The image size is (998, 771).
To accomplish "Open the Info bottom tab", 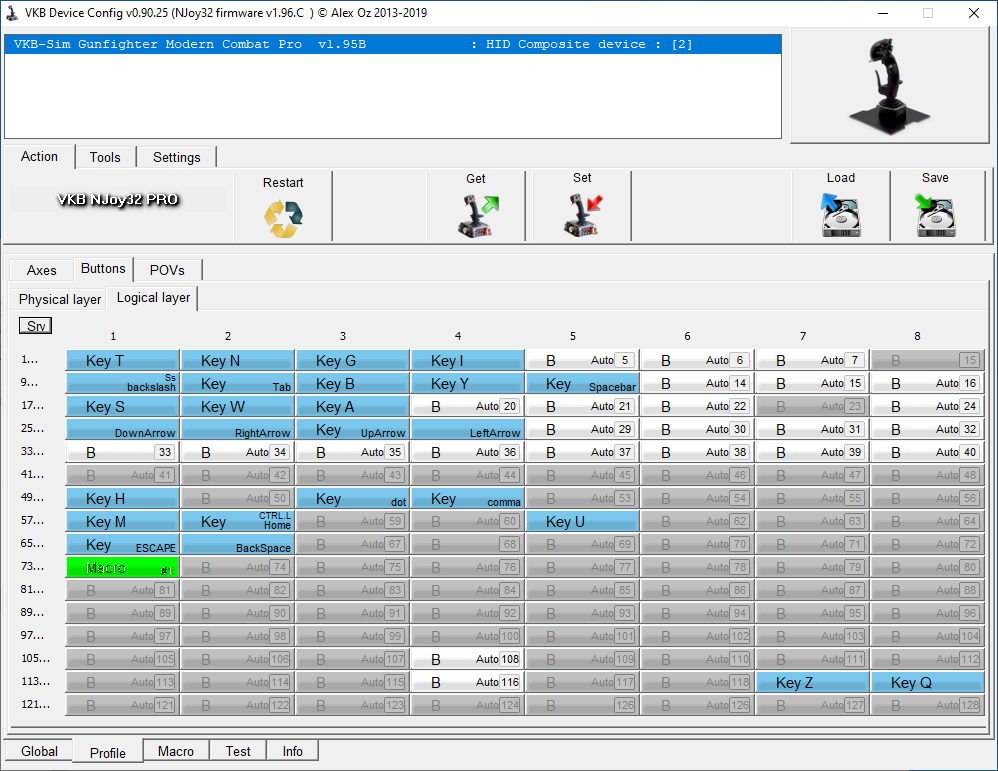I will coord(293,751).
